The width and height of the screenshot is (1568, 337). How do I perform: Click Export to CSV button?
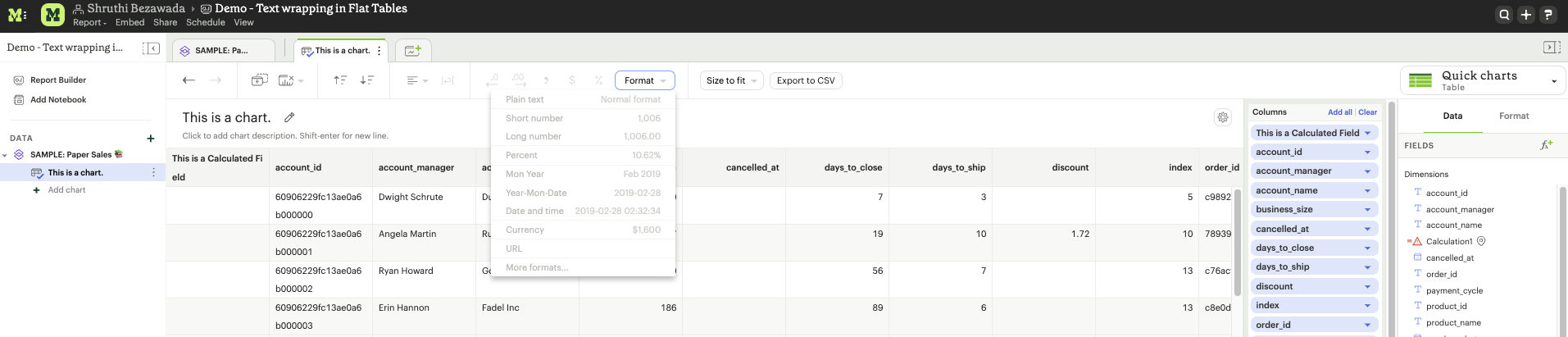[805, 80]
